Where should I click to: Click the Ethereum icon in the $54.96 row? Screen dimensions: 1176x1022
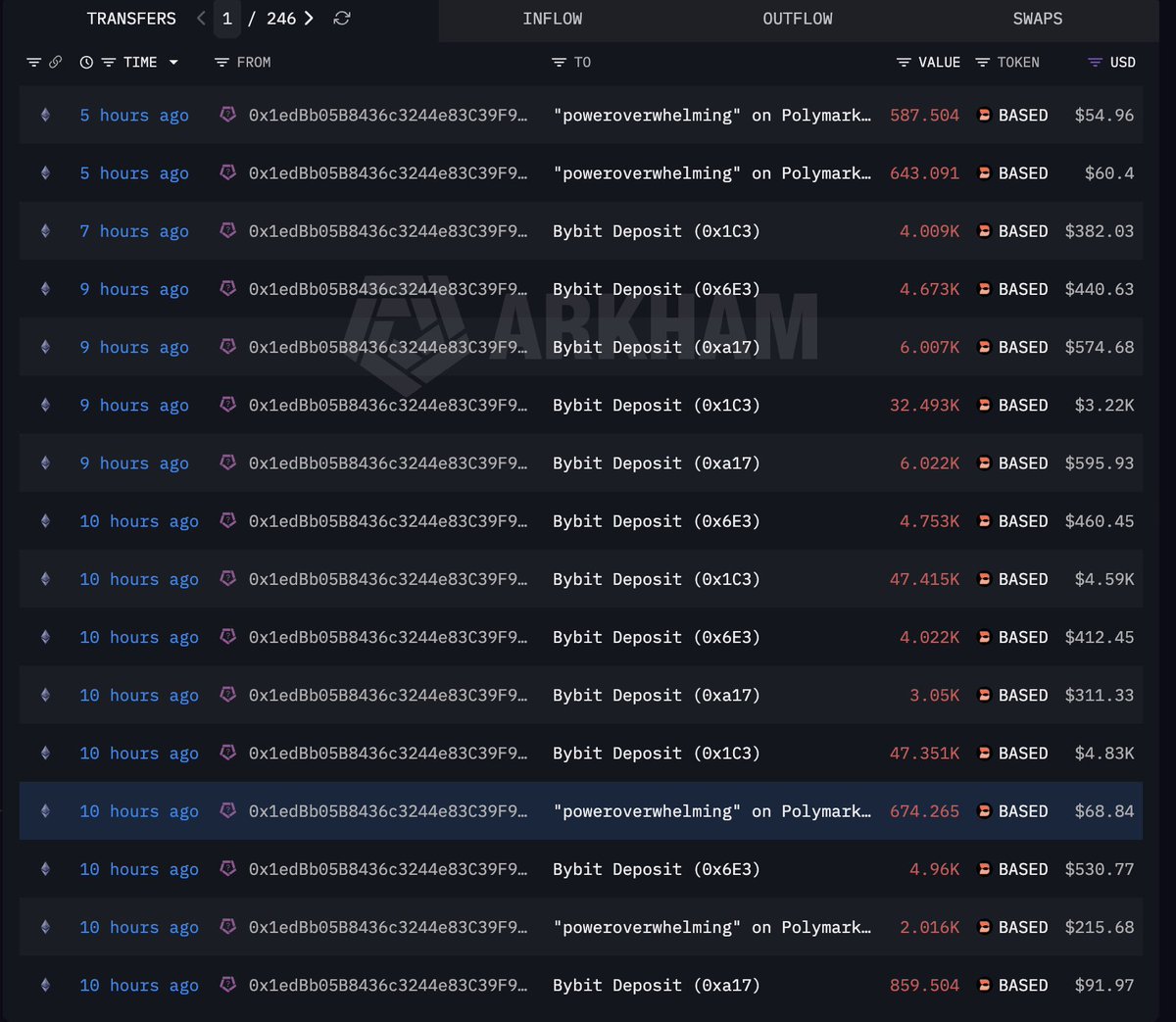click(45, 115)
